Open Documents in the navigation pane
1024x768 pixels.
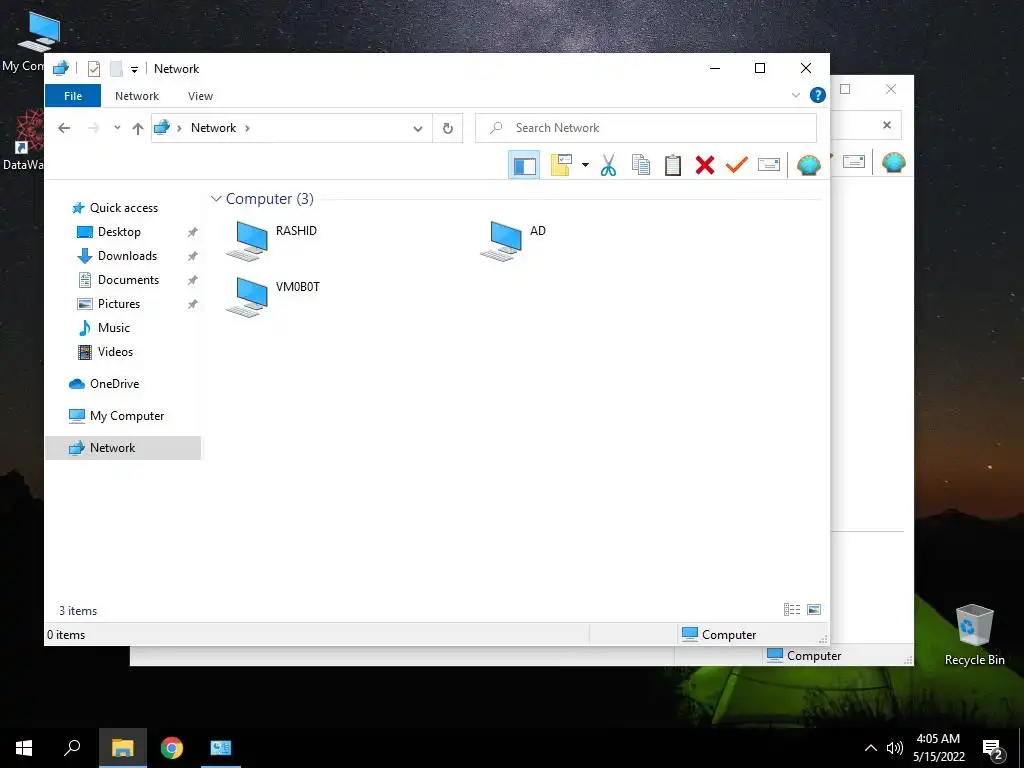128,280
